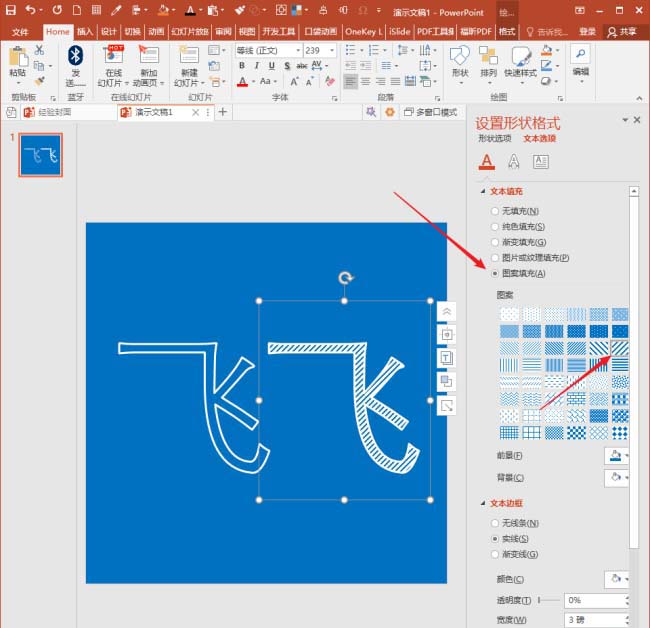Click the rotate handle above the selected textbox
650x628 pixels.
(x=345, y=279)
